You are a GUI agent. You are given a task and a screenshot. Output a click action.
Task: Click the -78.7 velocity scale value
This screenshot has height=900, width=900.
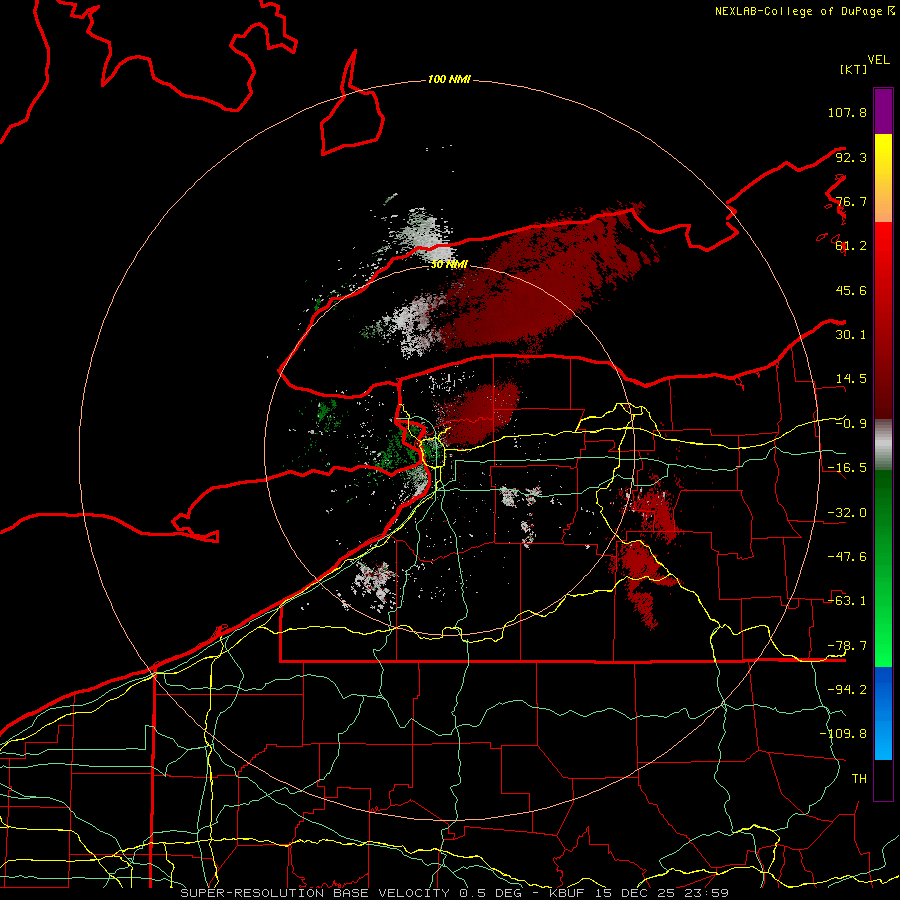847,646
